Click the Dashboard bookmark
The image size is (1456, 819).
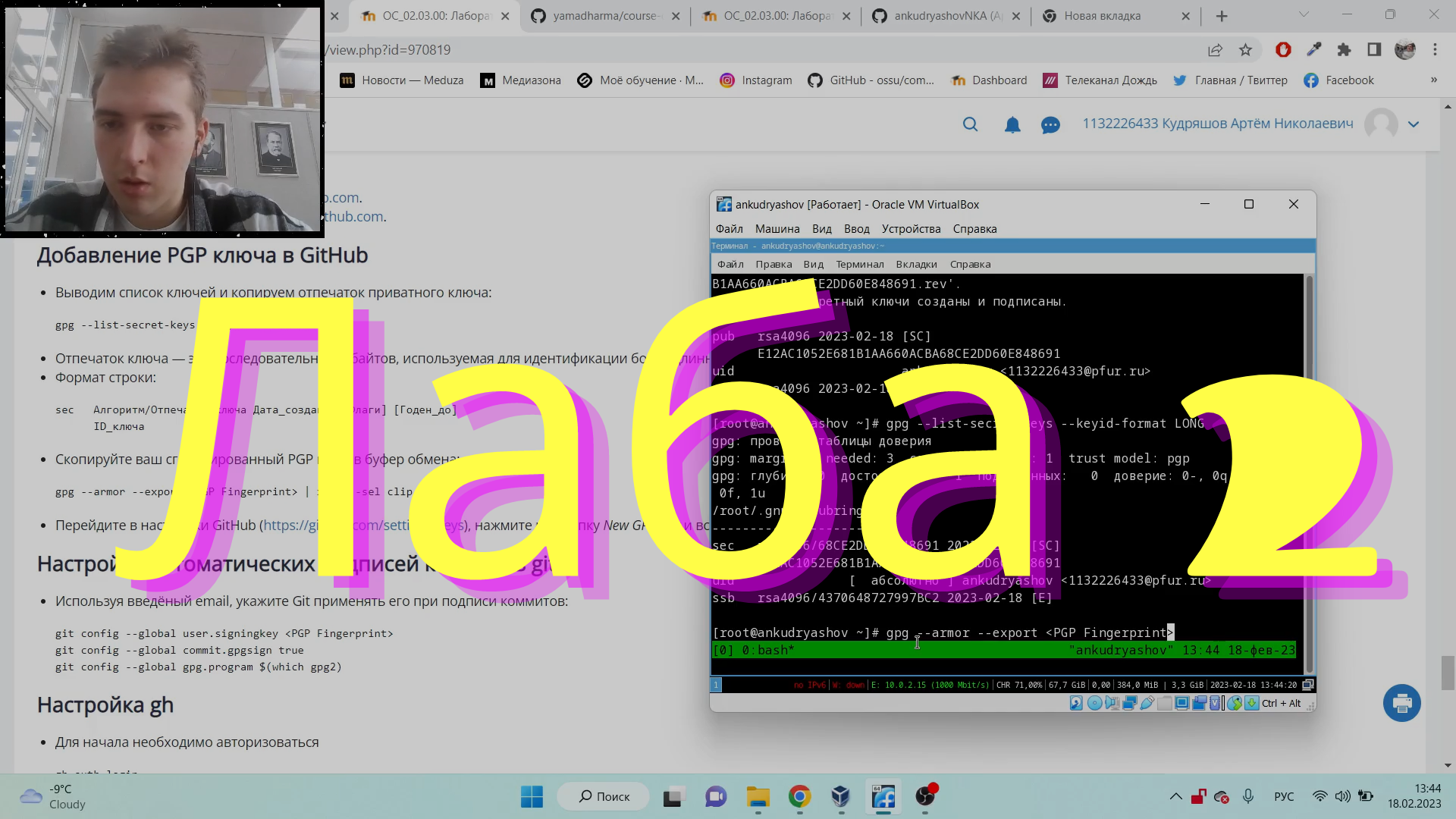coord(990,80)
